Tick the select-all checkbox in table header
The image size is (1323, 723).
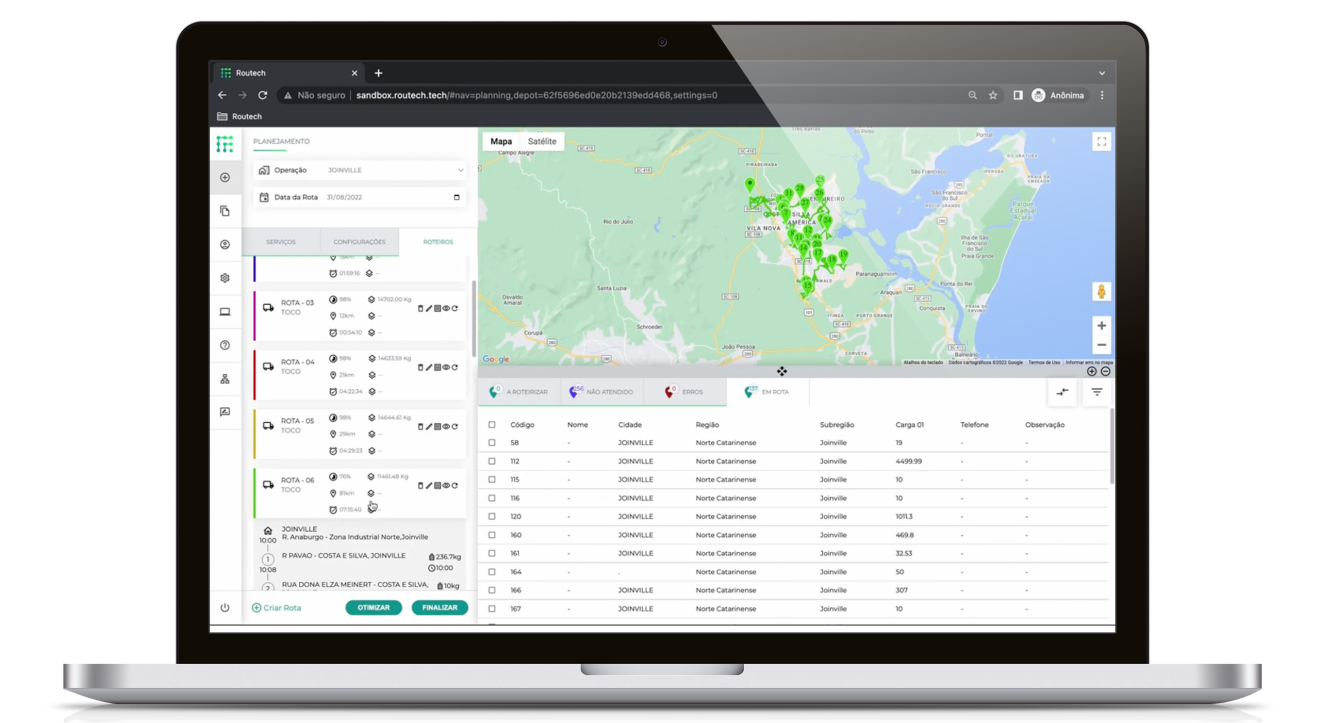pyautogui.click(x=491, y=425)
